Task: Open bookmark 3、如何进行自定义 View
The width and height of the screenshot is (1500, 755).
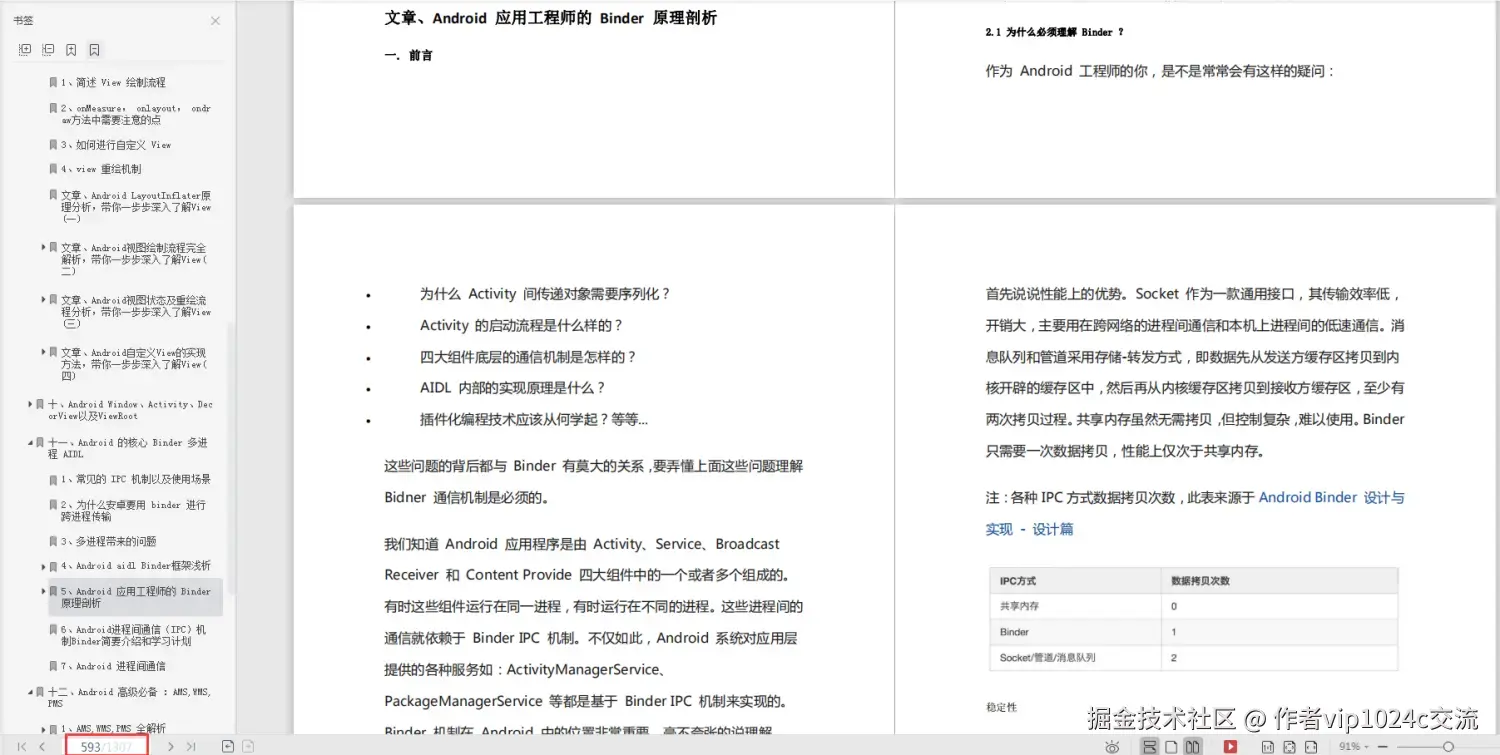Action: click(116, 145)
